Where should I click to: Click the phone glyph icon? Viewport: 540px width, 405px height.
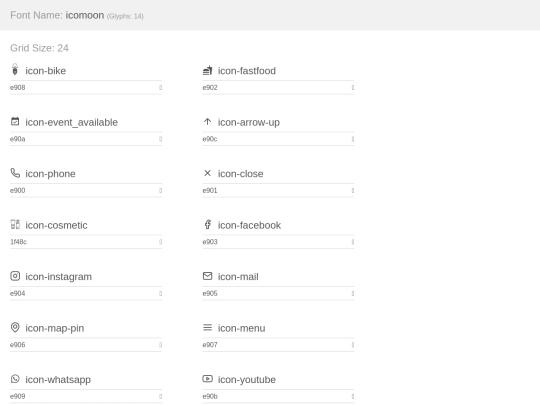pos(15,173)
